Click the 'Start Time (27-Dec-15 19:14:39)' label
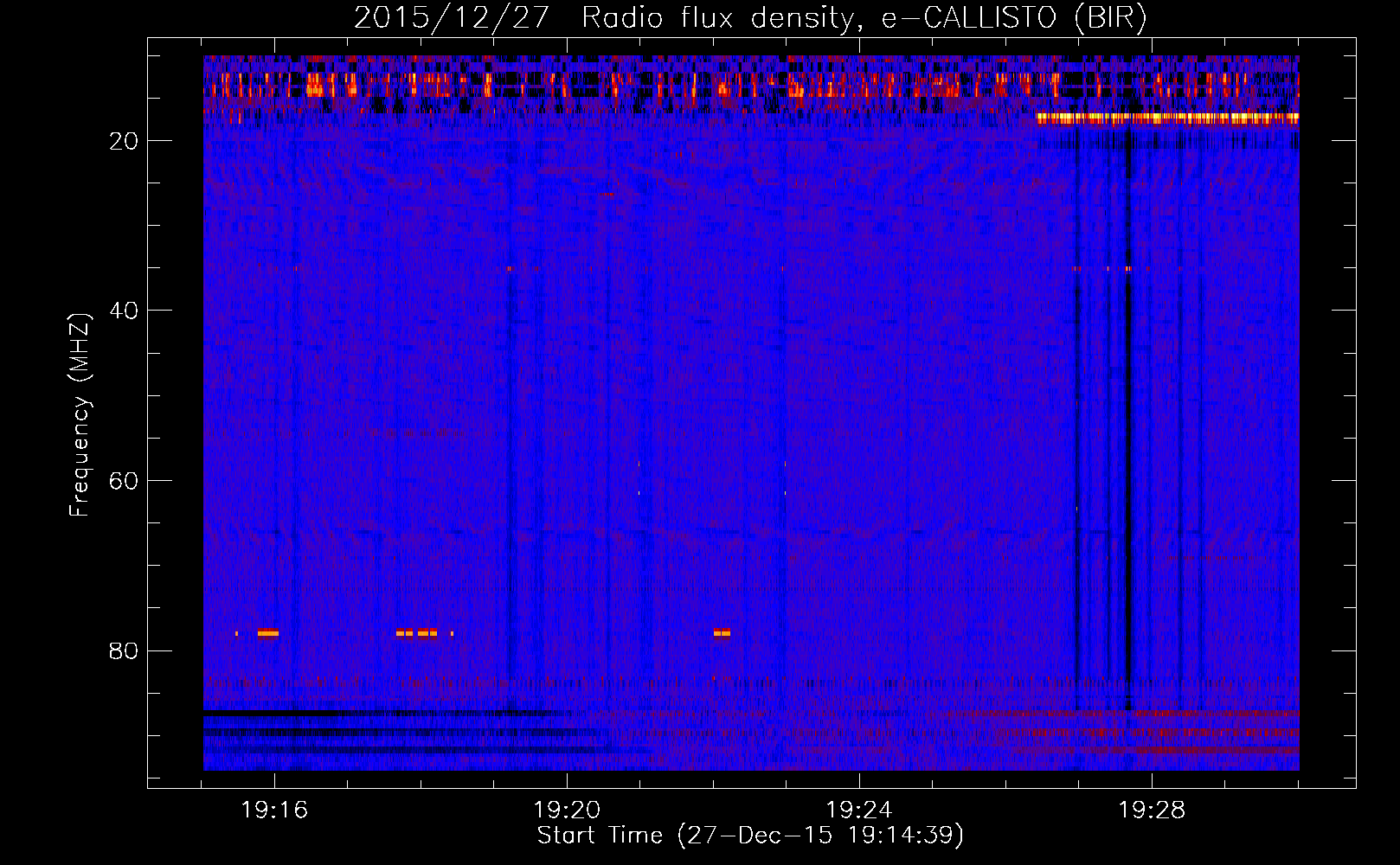 click(750, 836)
